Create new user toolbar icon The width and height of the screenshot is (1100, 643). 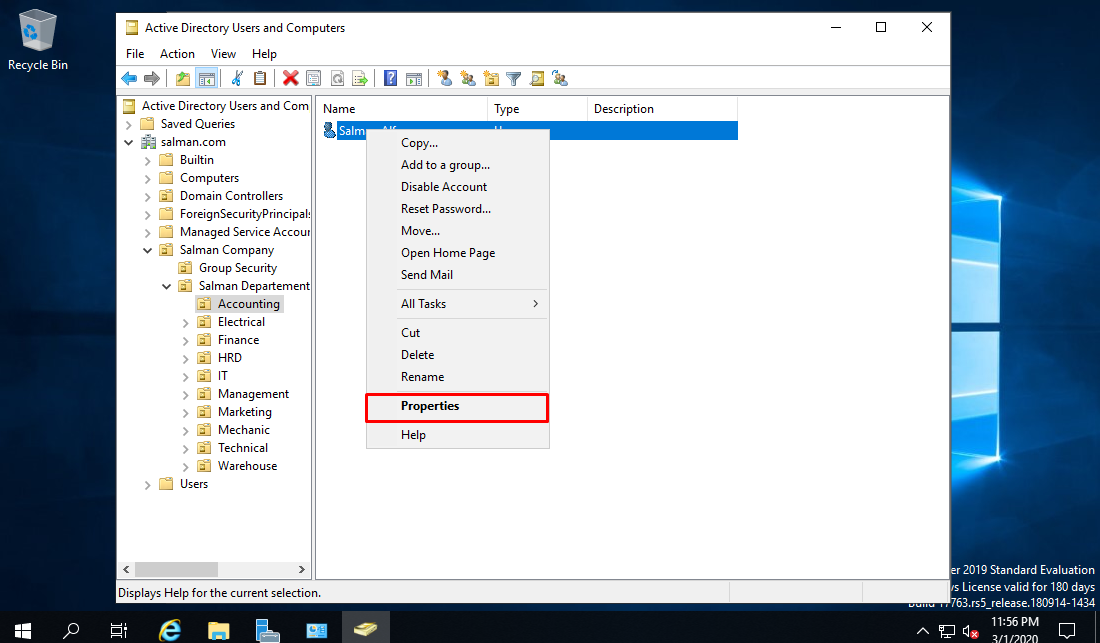(445, 79)
